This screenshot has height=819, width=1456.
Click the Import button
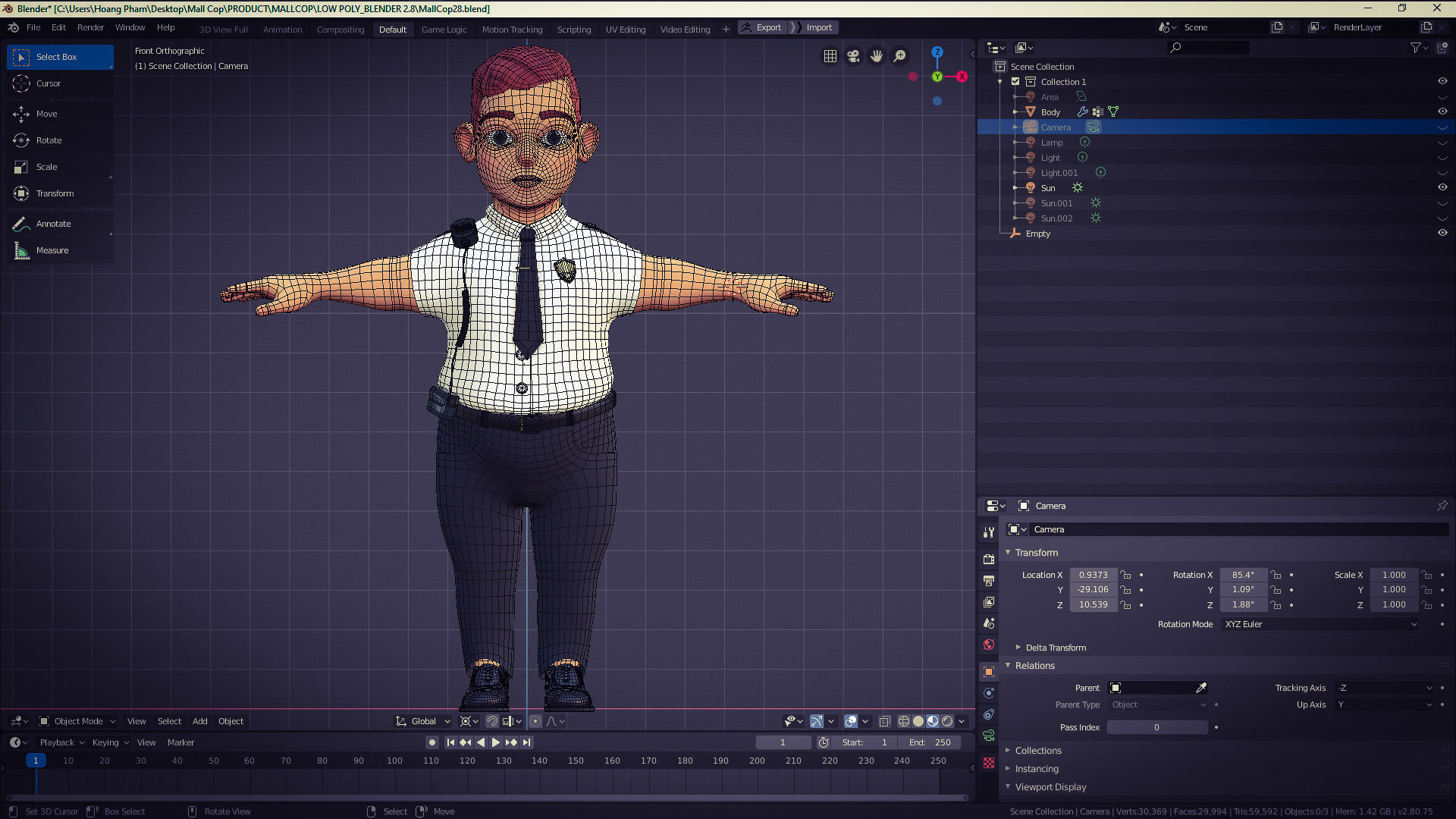[819, 27]
